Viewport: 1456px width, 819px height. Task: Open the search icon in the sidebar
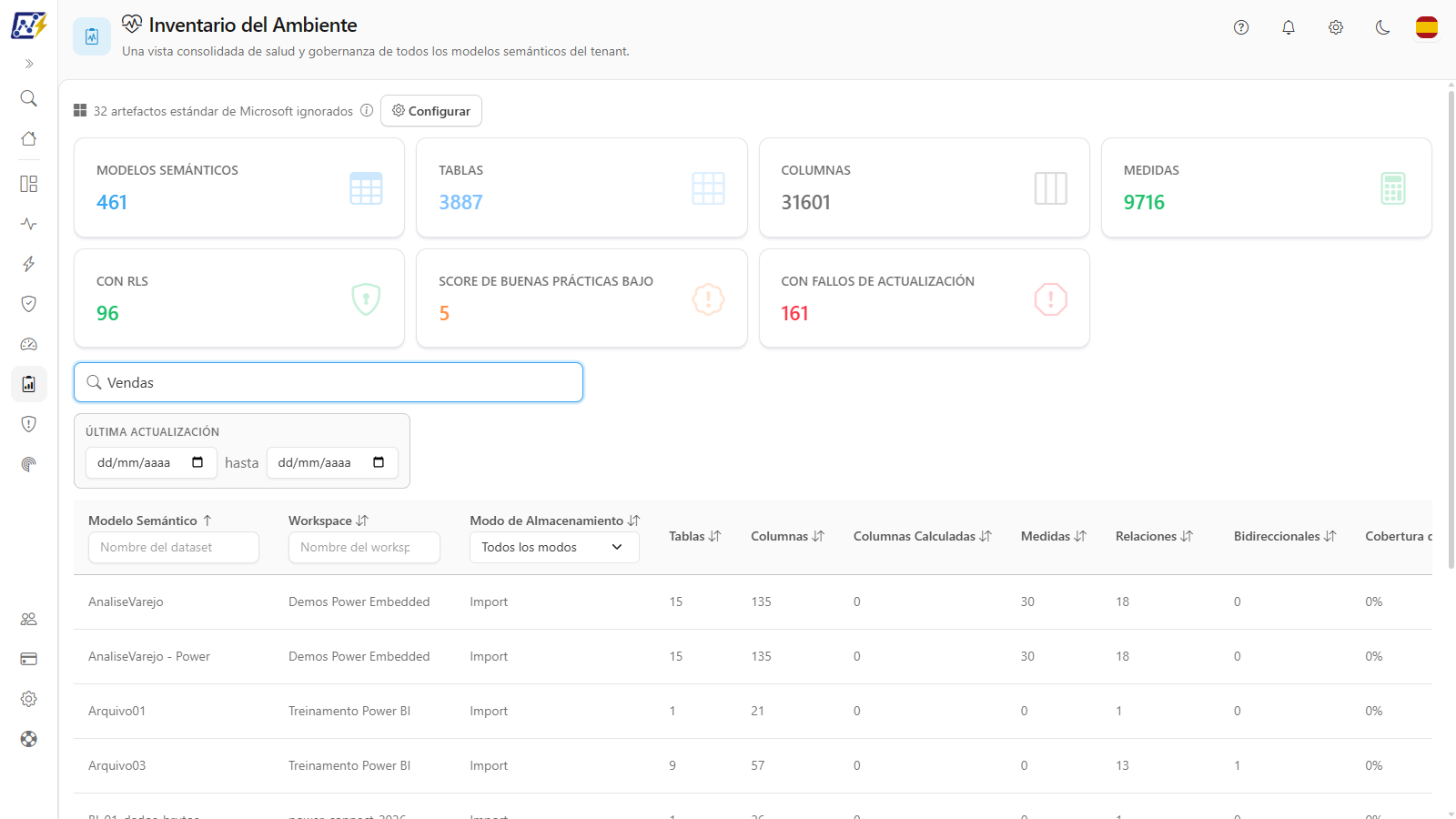point(29,98)
